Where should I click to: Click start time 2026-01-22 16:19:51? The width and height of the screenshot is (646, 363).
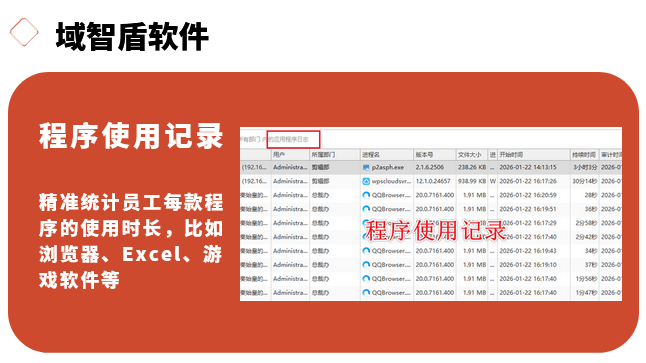coord(528,209)
